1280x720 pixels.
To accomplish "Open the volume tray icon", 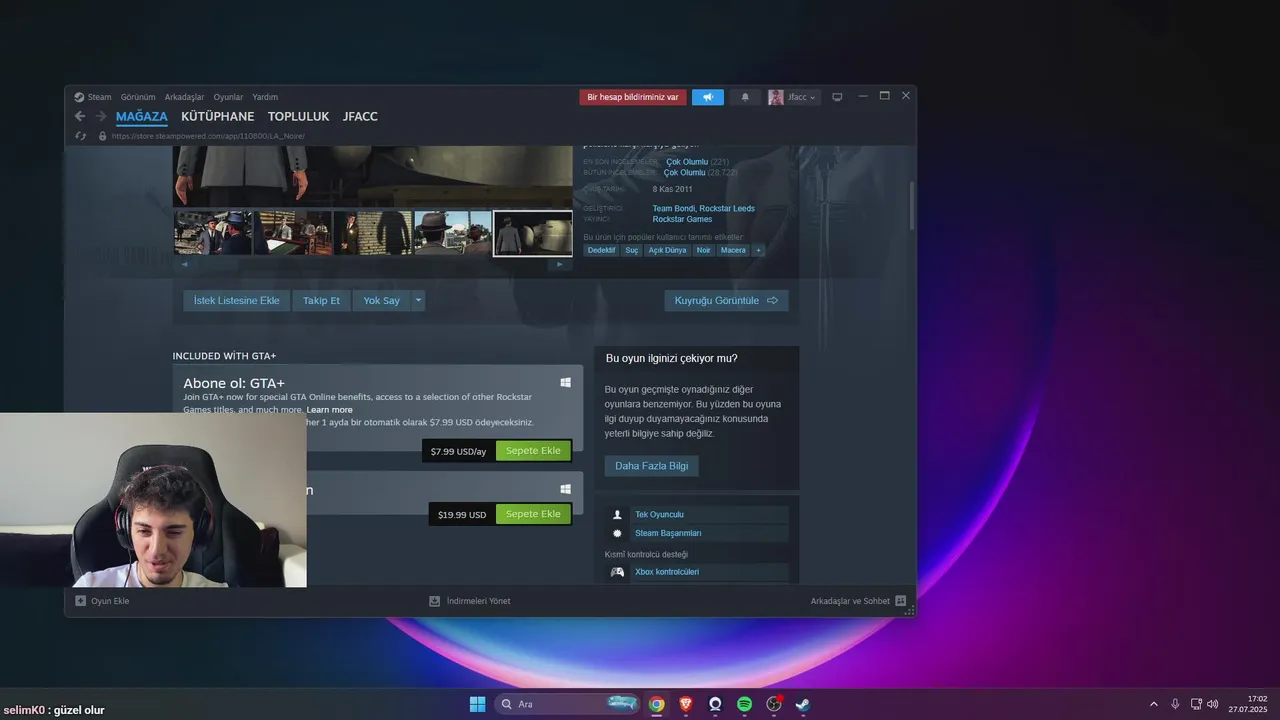I will point(1213,704).
